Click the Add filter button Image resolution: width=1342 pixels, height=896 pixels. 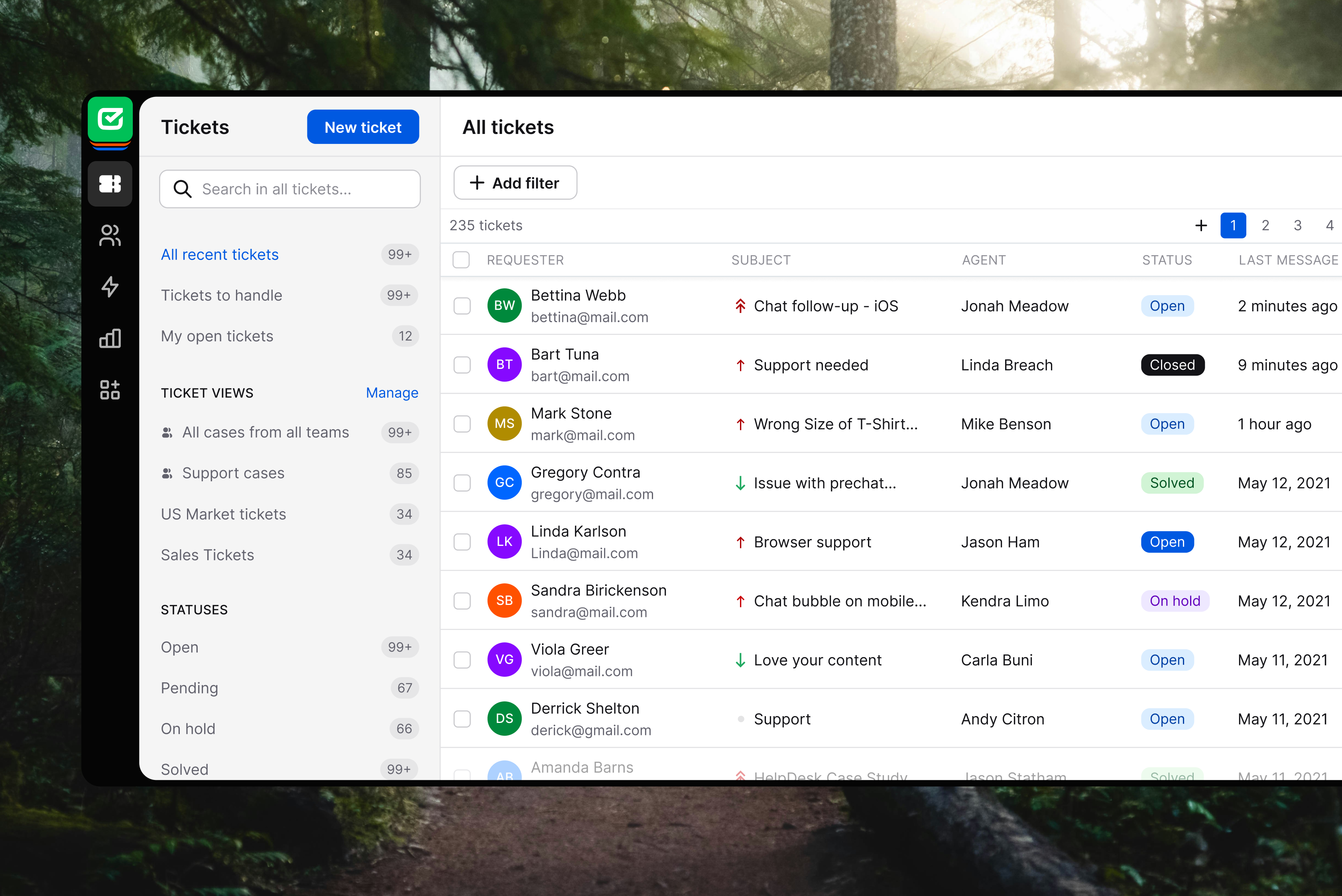pyautogui.click(x=516, y=183)
